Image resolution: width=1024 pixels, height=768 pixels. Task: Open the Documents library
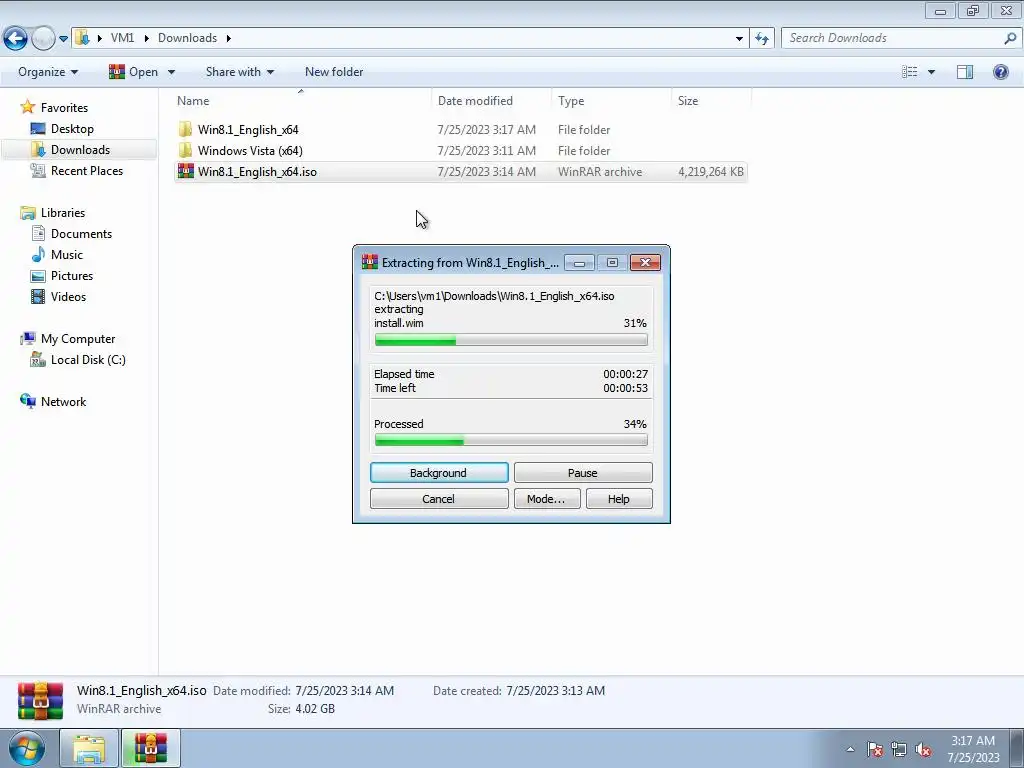[x=81, y=234]
